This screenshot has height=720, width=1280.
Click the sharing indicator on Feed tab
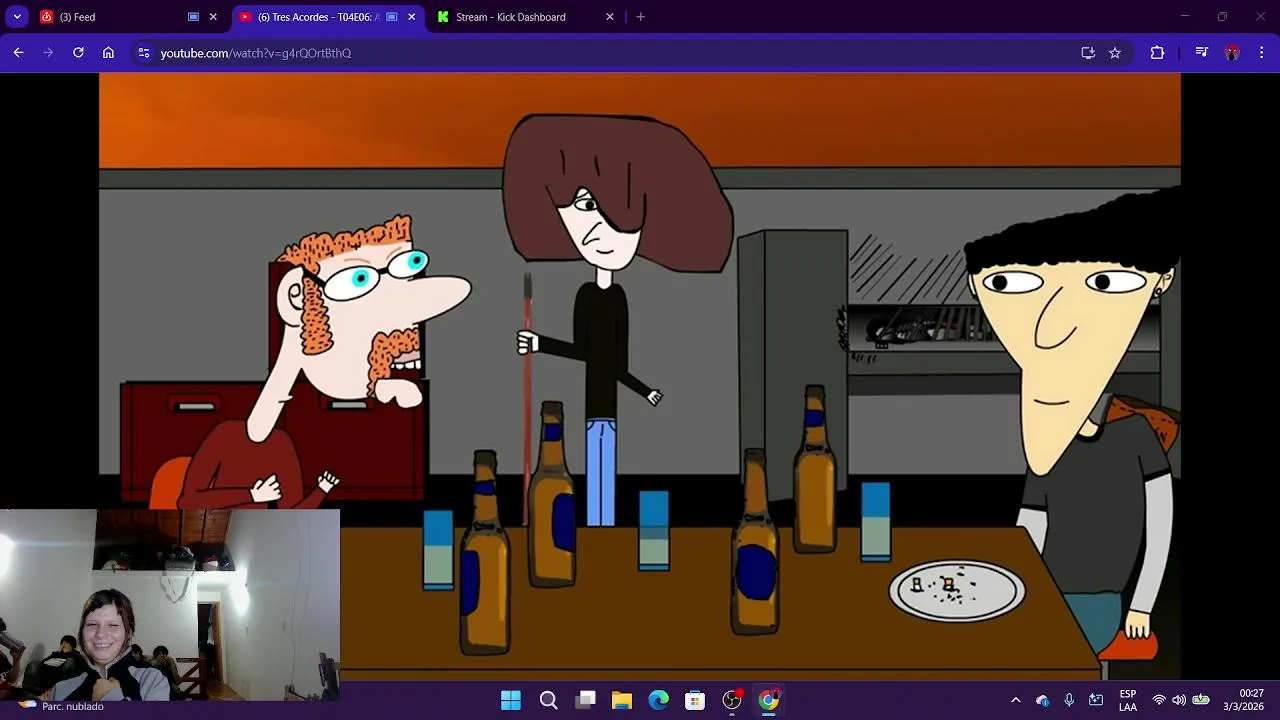(194, 17)
